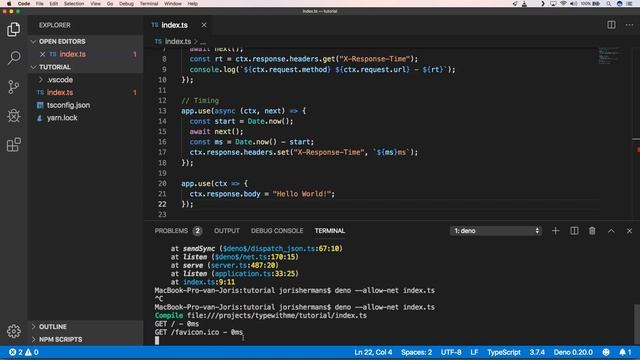
Task: Close the bottom panel
Action: [629, 231]
